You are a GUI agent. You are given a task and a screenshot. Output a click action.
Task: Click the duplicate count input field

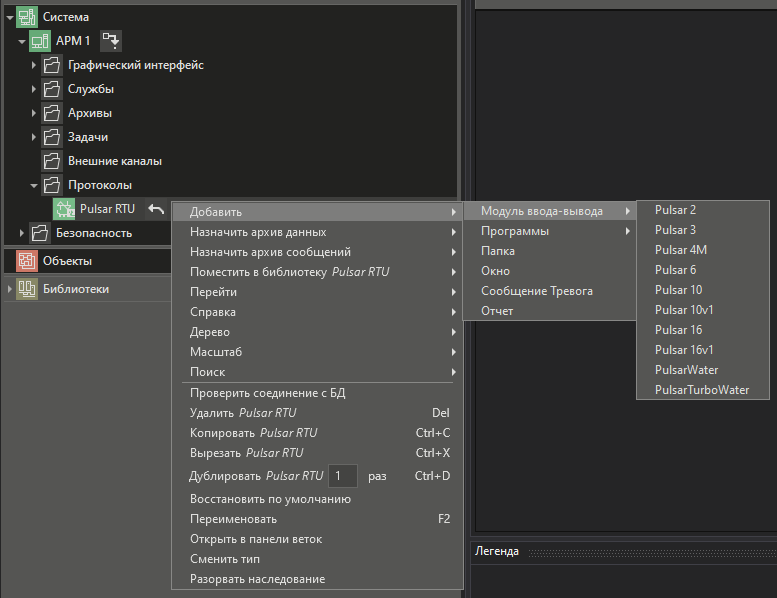(x=342, y=476)
